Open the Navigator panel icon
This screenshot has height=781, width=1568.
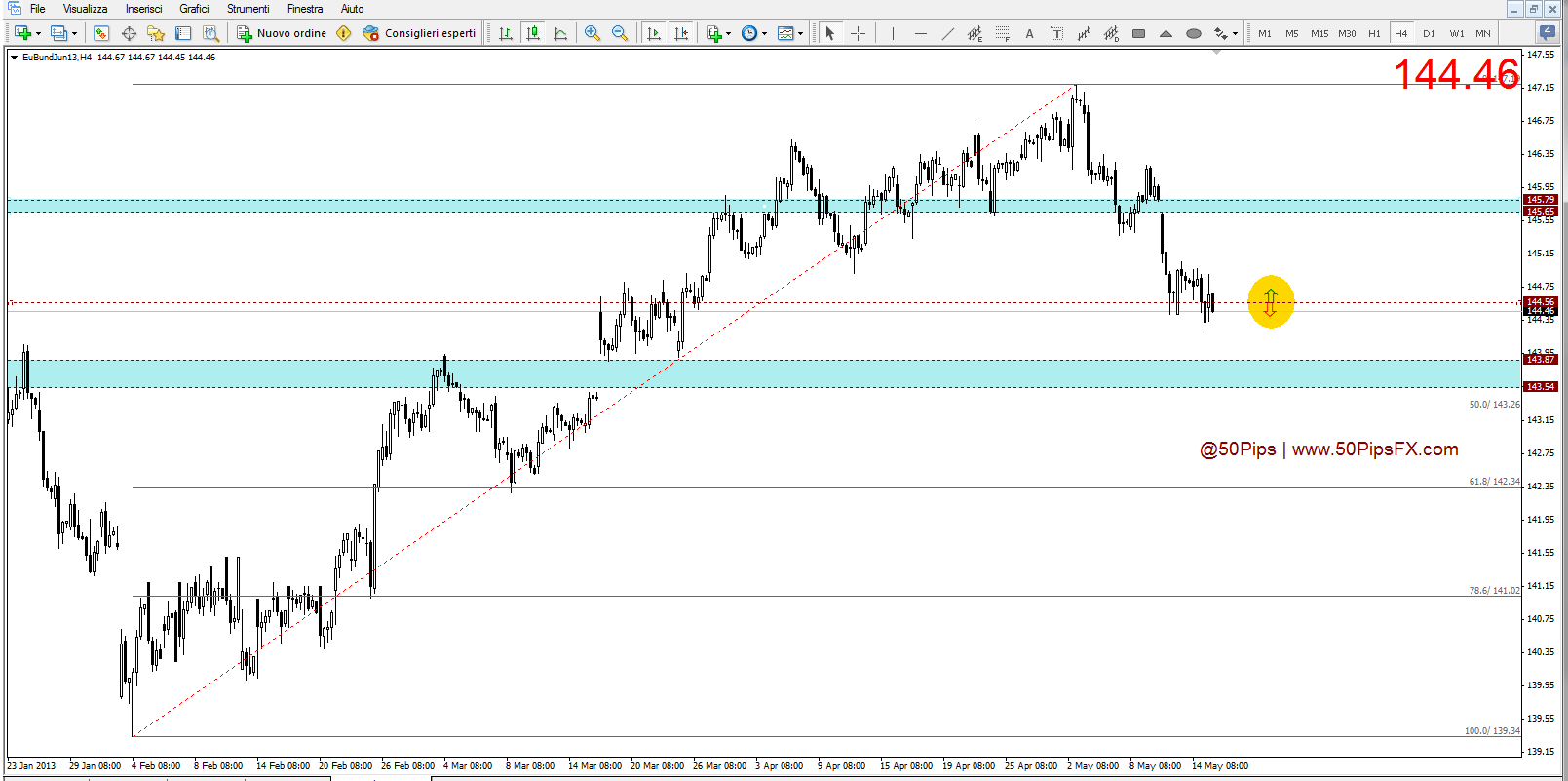click(x=156, y=33)
